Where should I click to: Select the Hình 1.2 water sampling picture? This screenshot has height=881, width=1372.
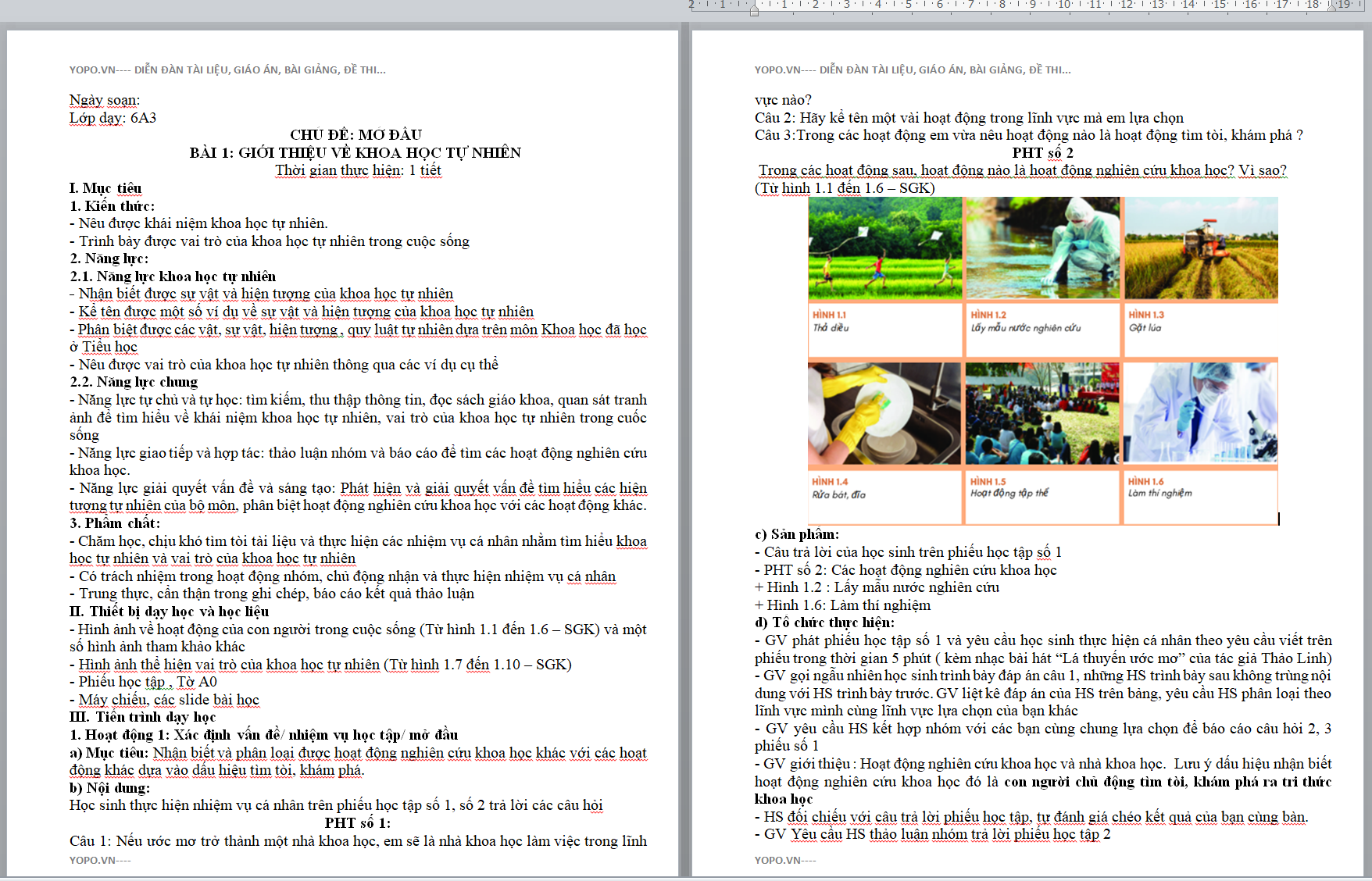coord(1042,249)
